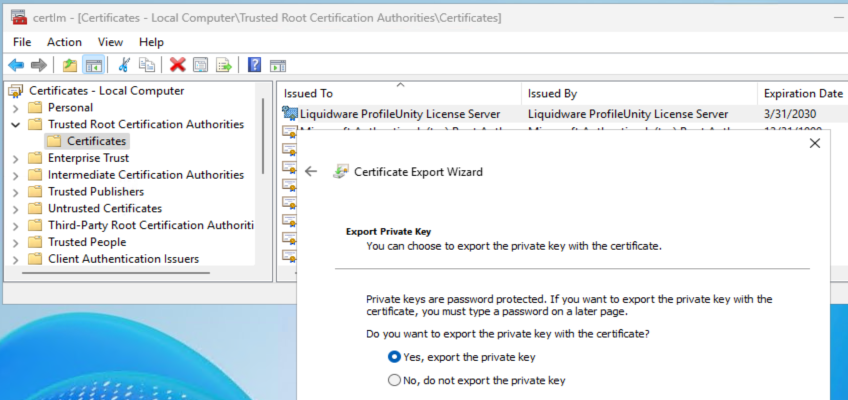848x400 pixels.
Task: Click the Certificates - Local Computer root icon
Action: click(x=16, y=91)
